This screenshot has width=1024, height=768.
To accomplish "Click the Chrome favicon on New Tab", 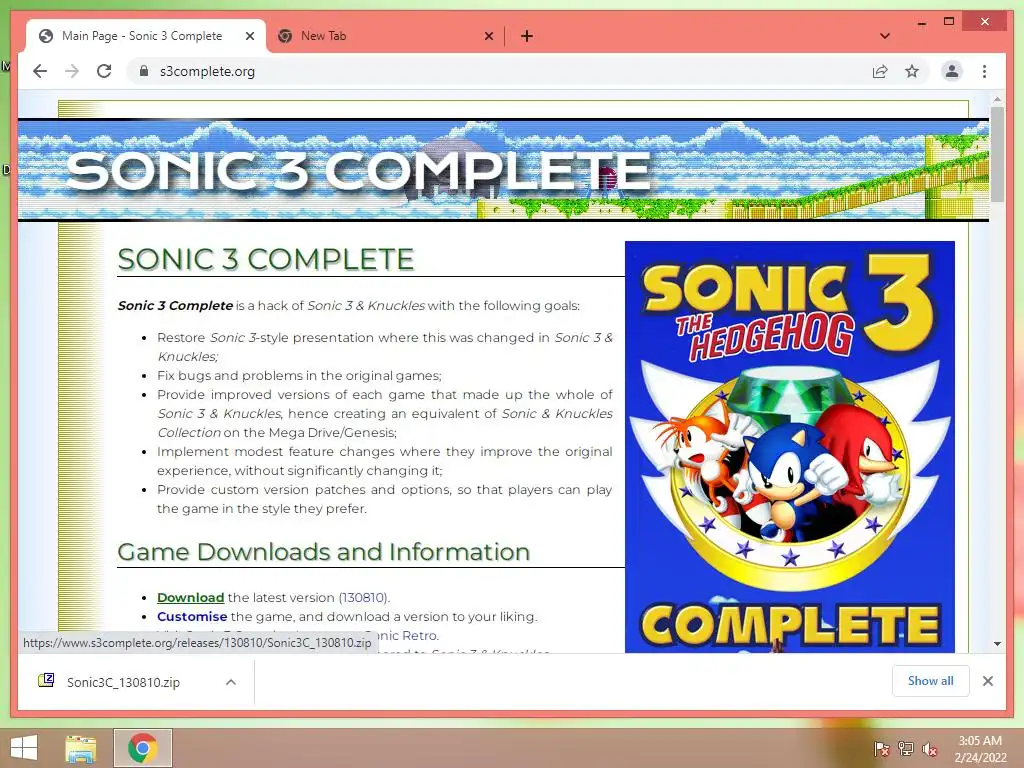I will click(285, 36).
